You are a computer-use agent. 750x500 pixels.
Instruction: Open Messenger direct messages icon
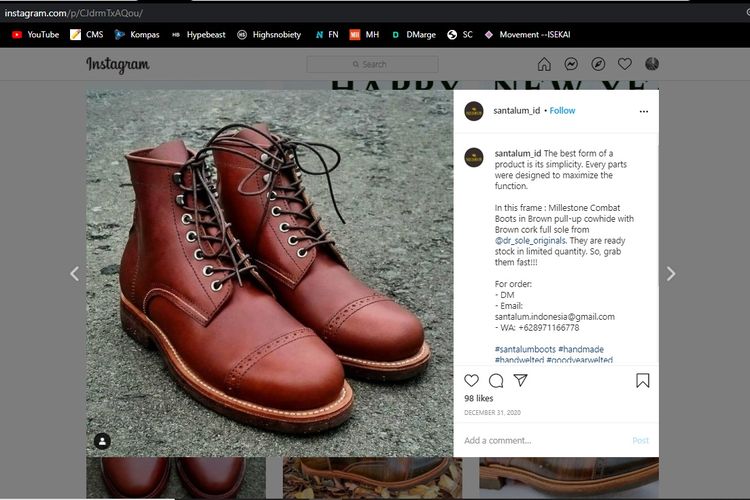(571, 64)
